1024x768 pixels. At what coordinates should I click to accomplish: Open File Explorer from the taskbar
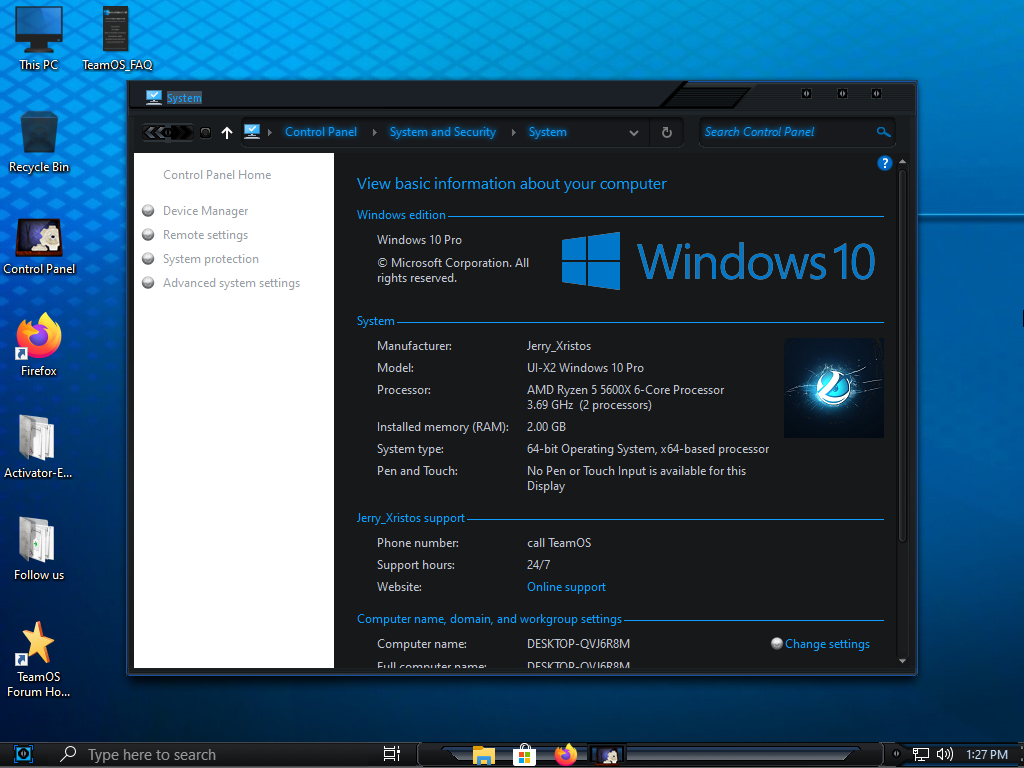click(484, 755)
